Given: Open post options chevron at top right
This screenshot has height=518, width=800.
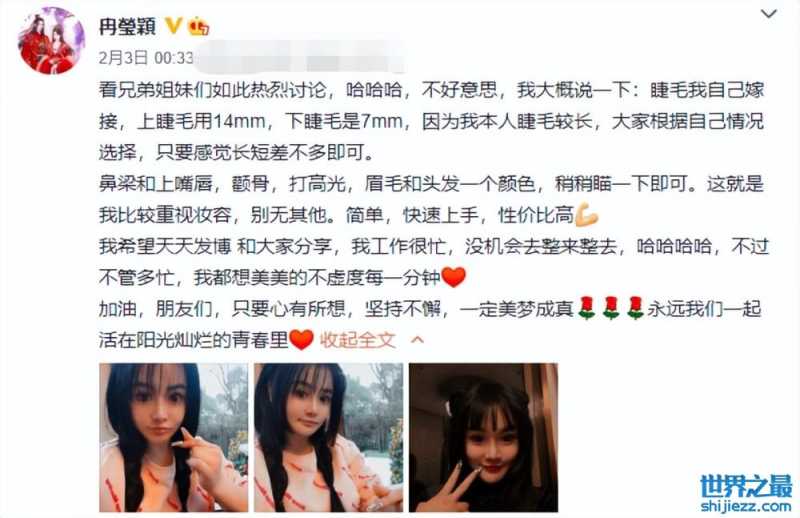Looking at the screenshot, I should pos(768,14).
